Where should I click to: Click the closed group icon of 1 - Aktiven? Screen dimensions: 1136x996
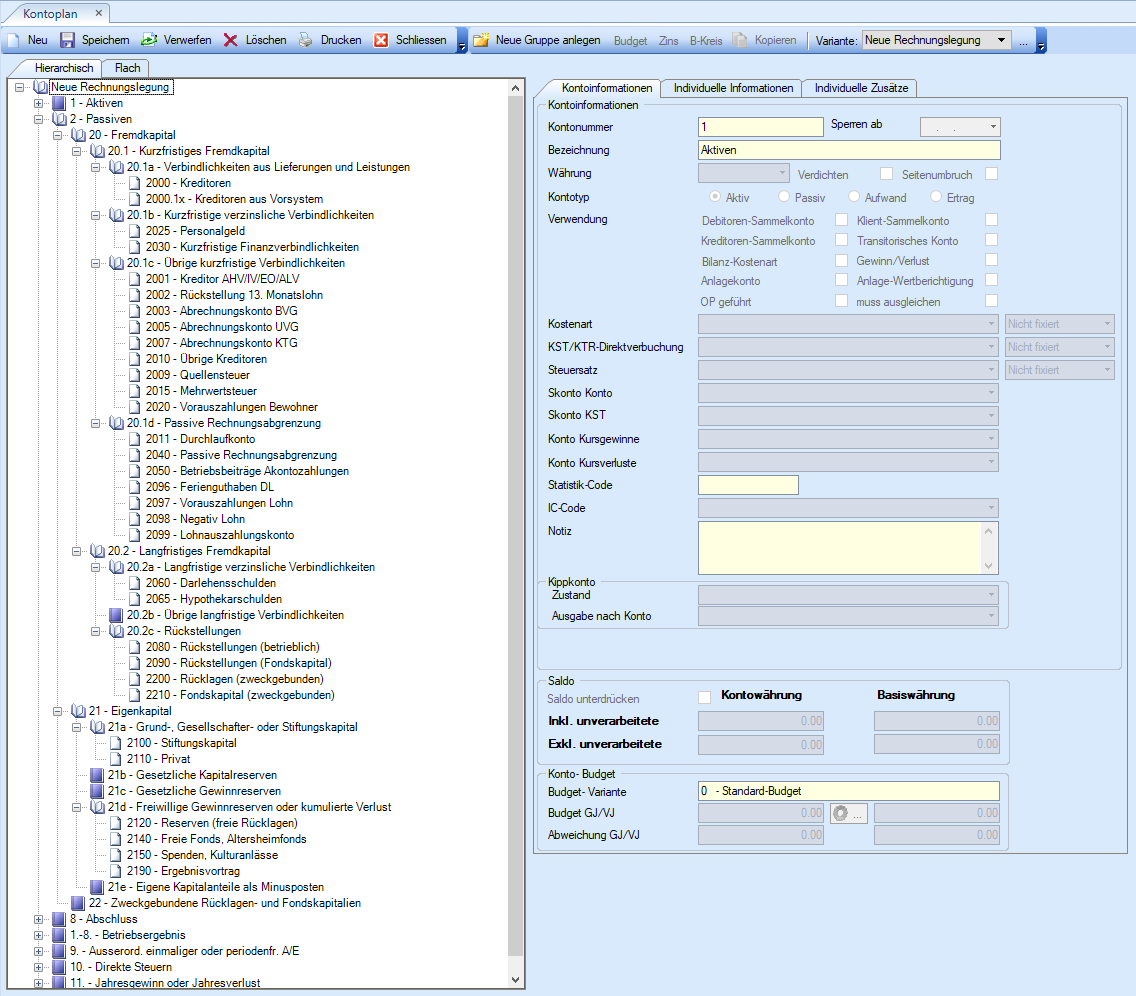click(59, 103)
